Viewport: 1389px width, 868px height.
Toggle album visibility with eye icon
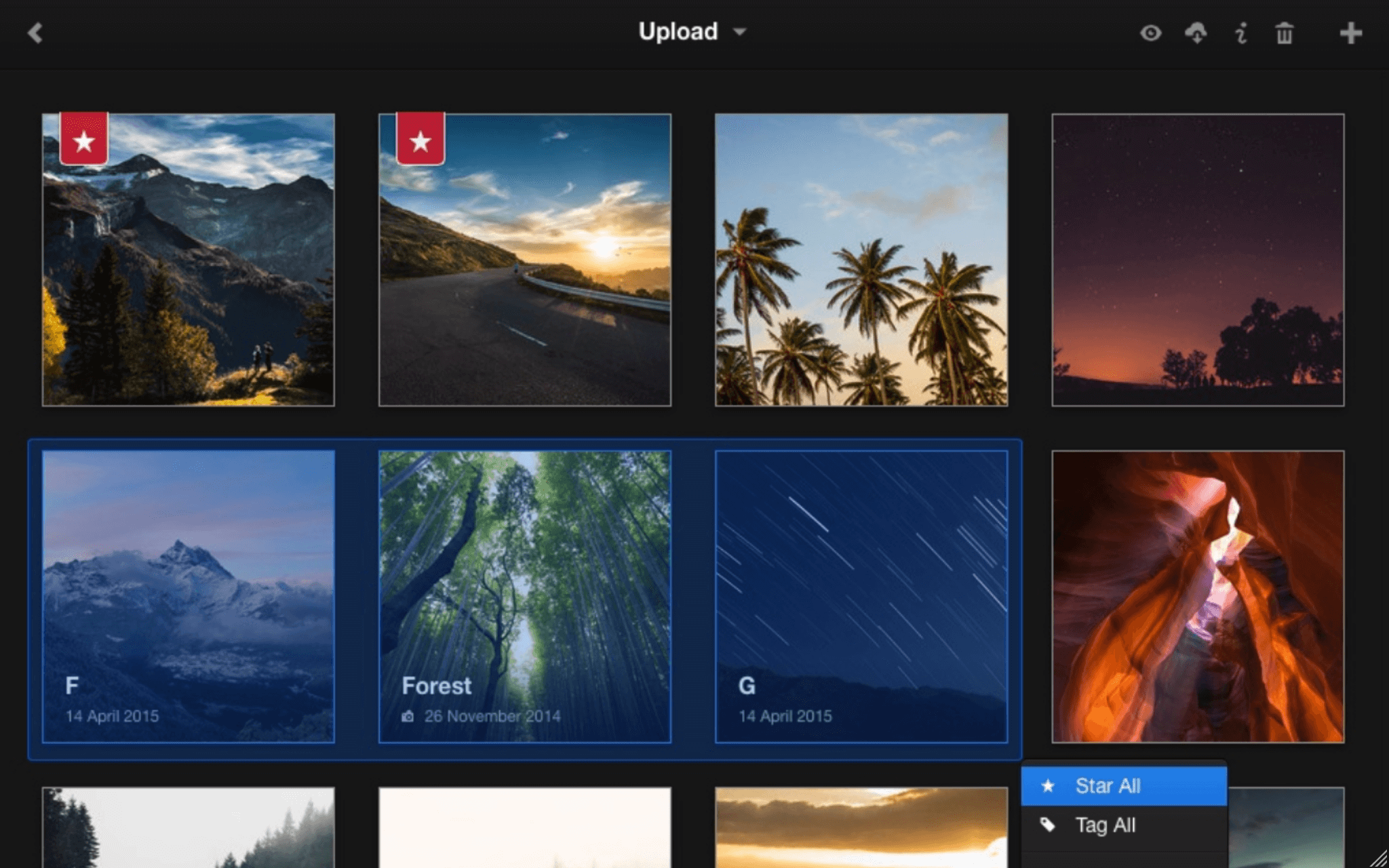[1150, 33]
